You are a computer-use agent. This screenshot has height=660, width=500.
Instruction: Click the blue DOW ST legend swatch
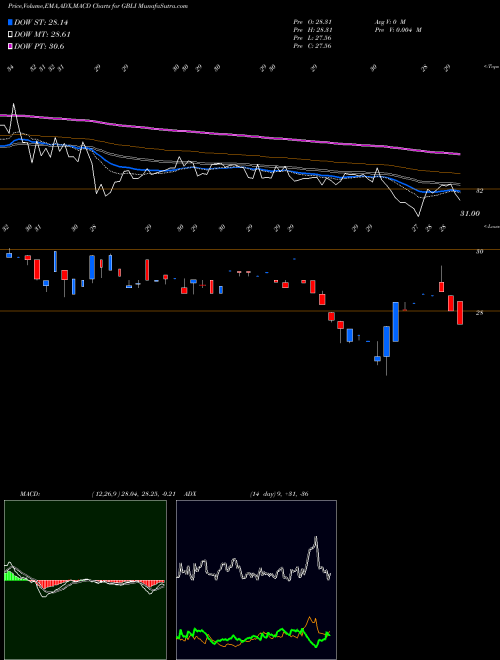click(11, 23)
